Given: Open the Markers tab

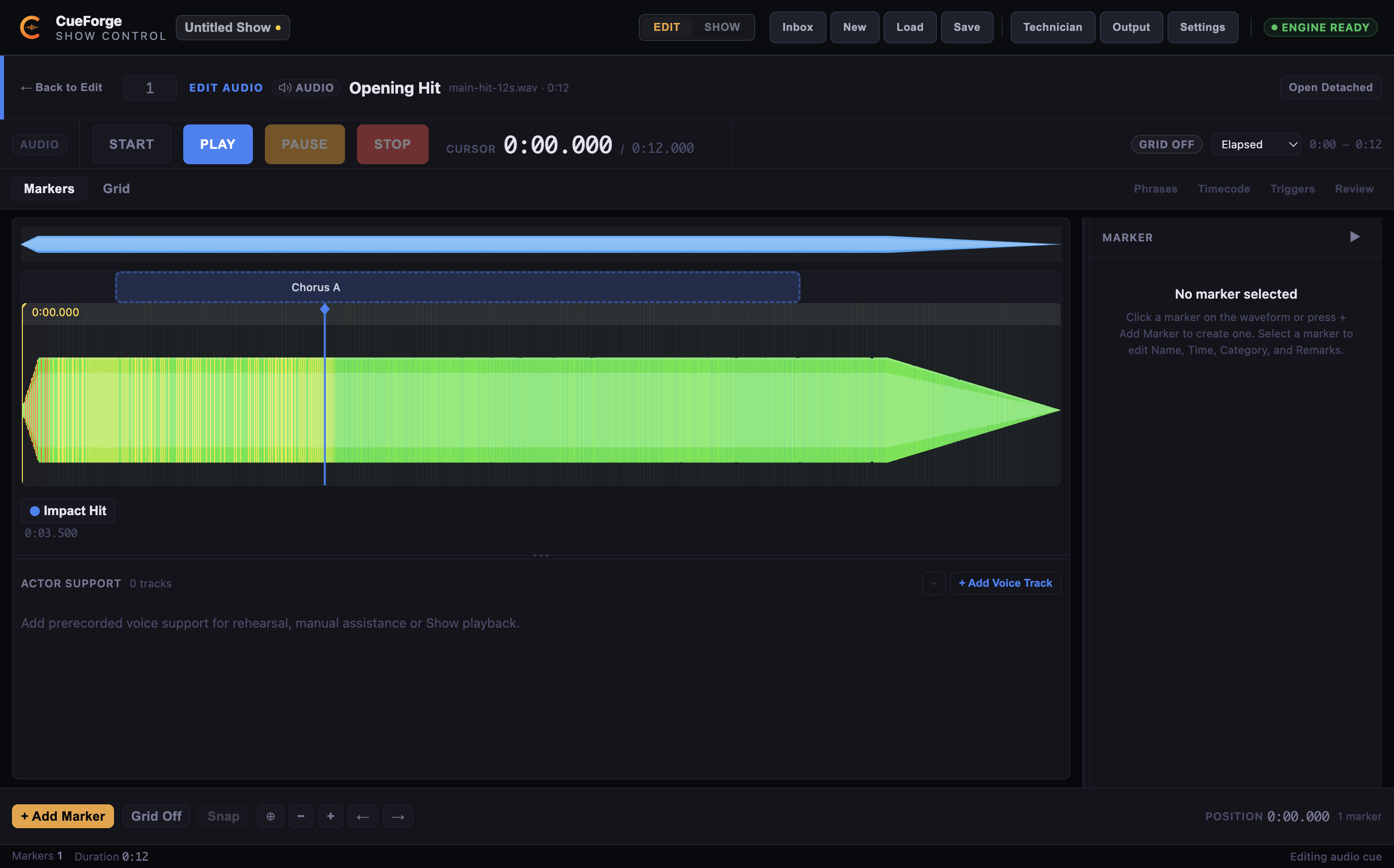Looking at the screenshot, I should 49,188.
